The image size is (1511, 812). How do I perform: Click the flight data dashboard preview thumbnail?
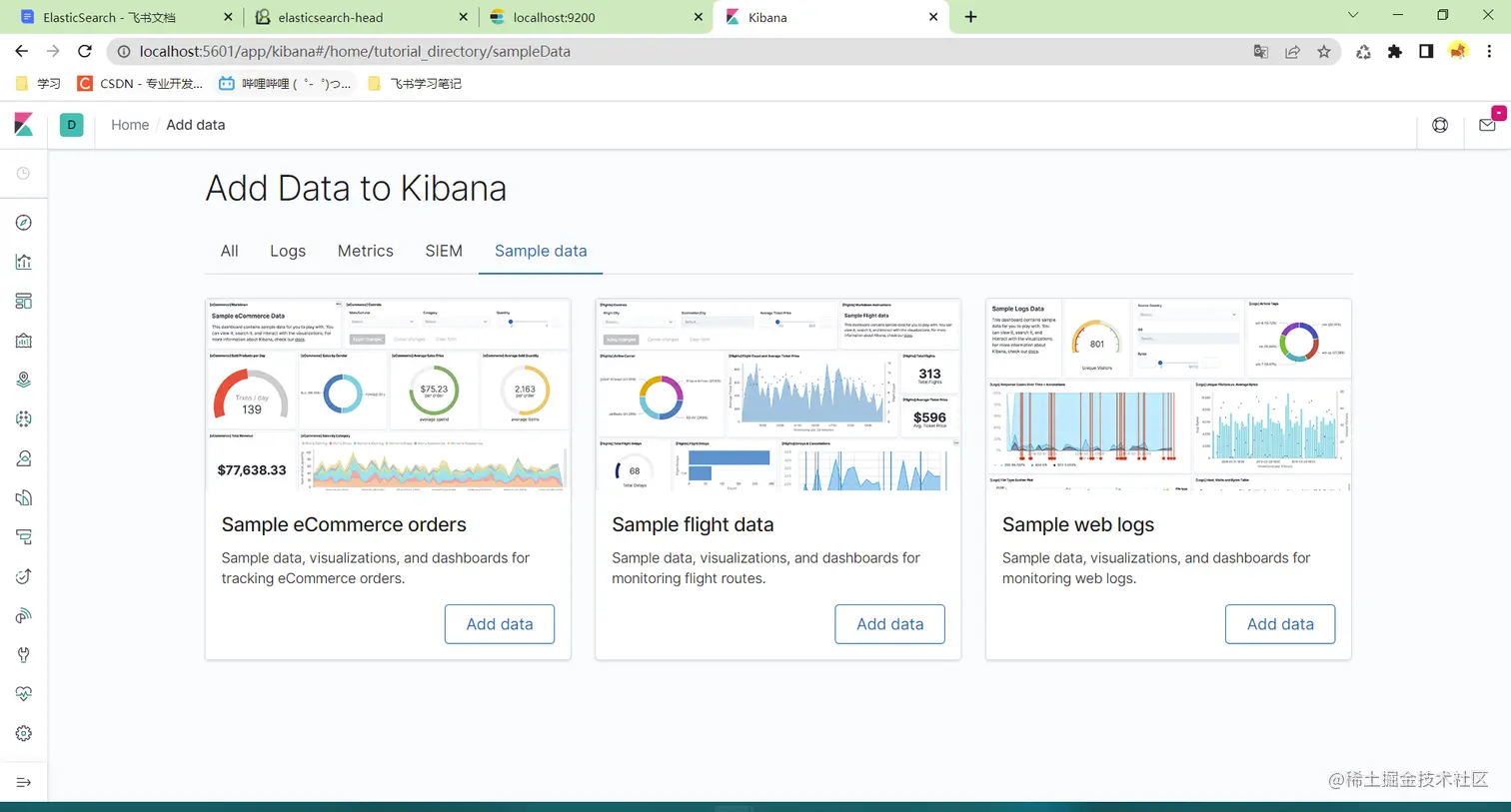pyautogui.click(x=778, y=396)
